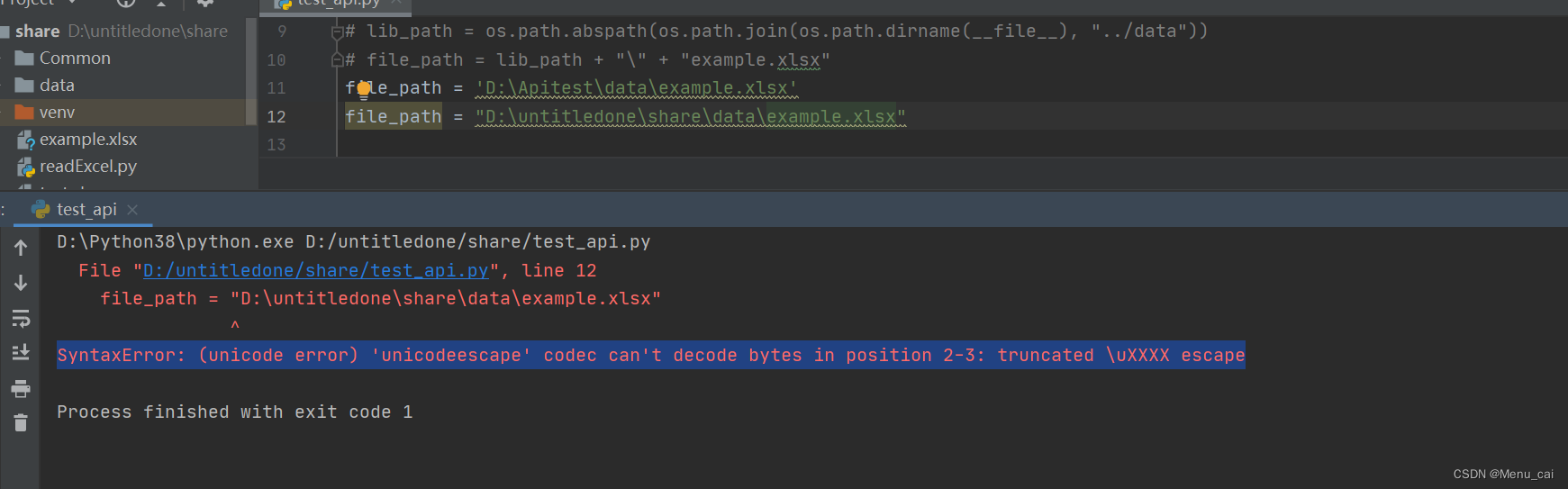Click the commented file_path line 10

pos(587,59)
